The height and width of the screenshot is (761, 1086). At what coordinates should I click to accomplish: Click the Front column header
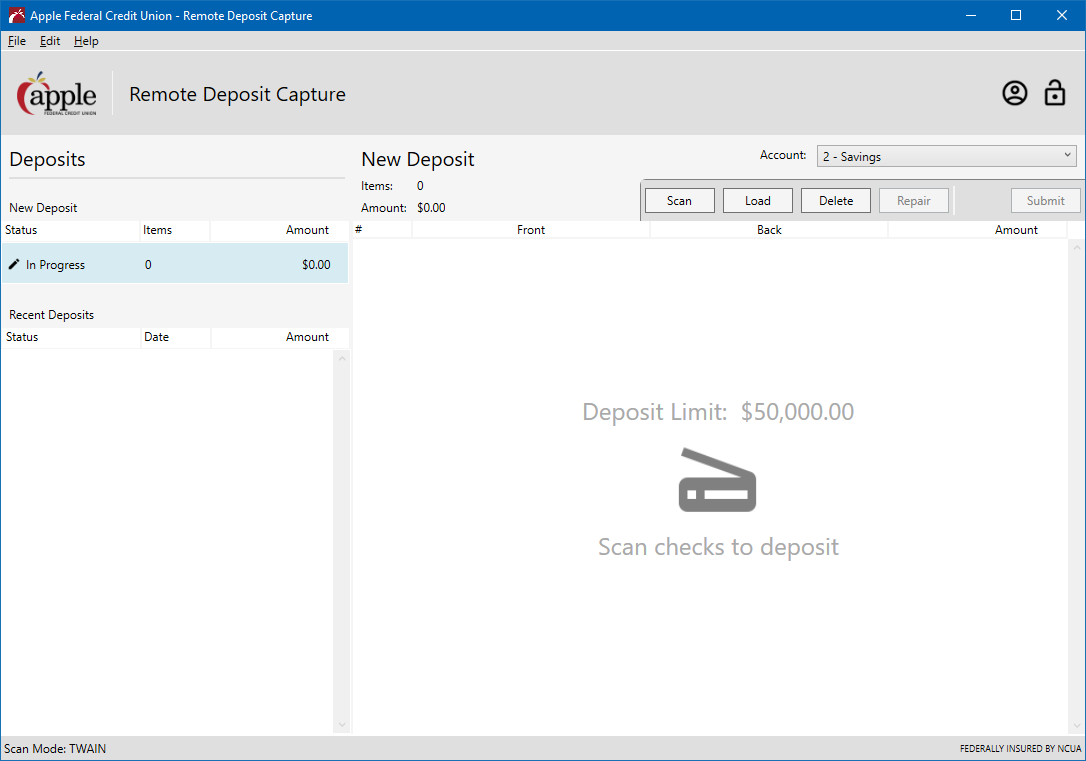tap(531, 230)
